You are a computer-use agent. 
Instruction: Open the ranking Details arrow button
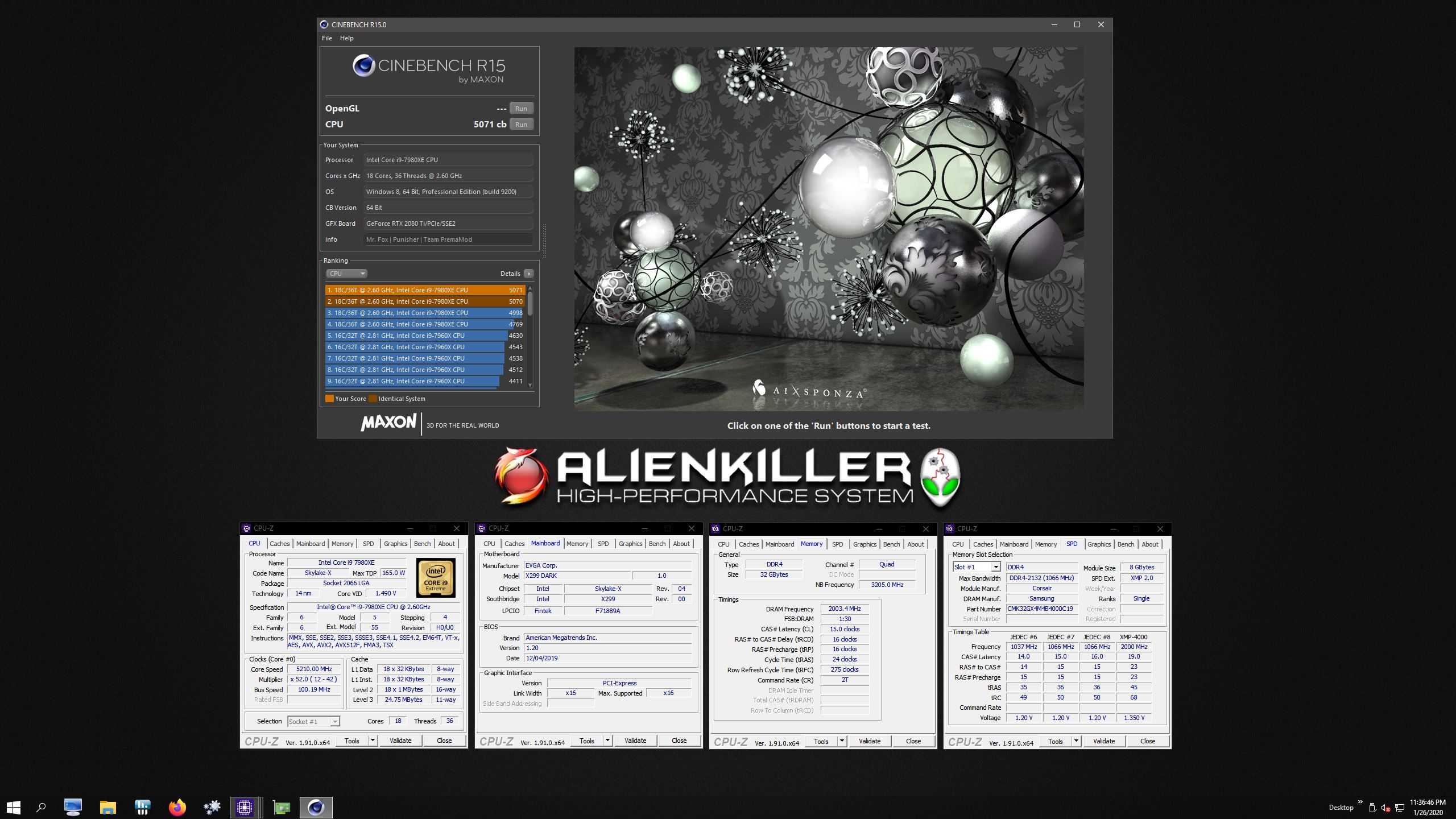pyautogui.click(x=529, y=274)
